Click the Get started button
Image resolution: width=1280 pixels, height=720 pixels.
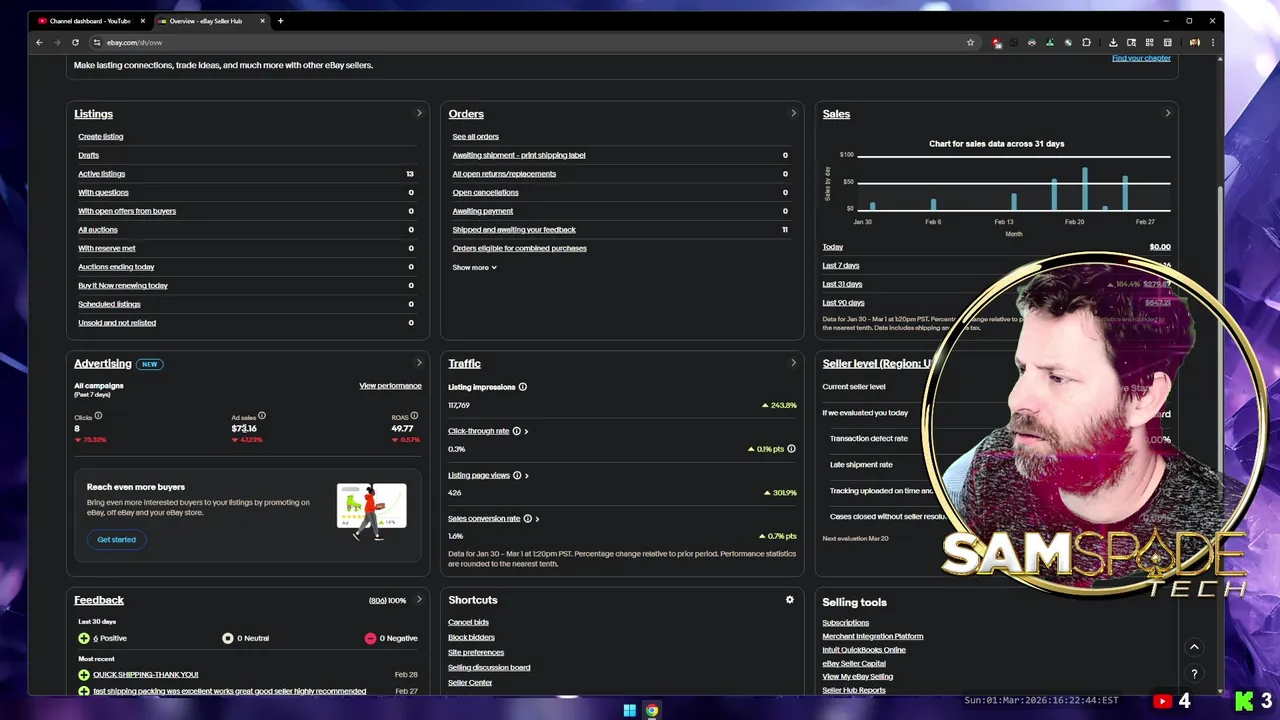pyautogui.click(x=116, y=539)
